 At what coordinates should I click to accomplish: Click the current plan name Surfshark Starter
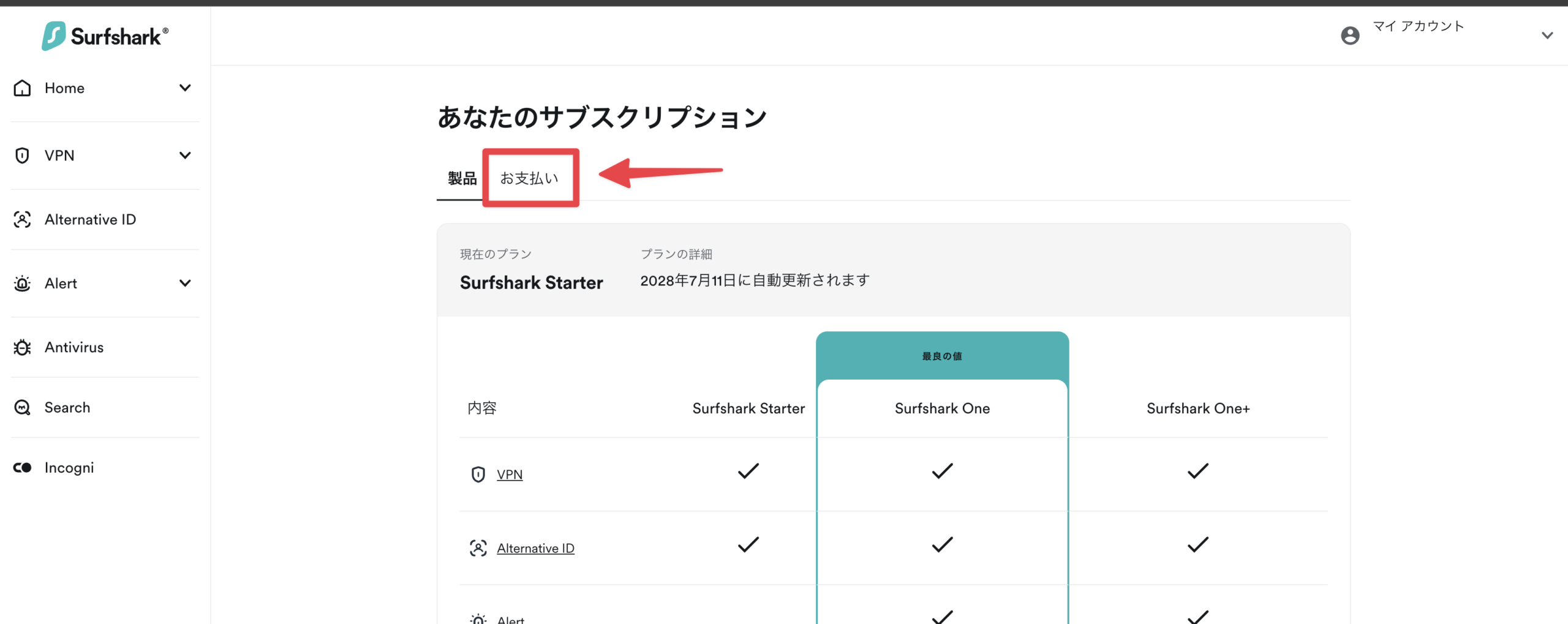531,282
